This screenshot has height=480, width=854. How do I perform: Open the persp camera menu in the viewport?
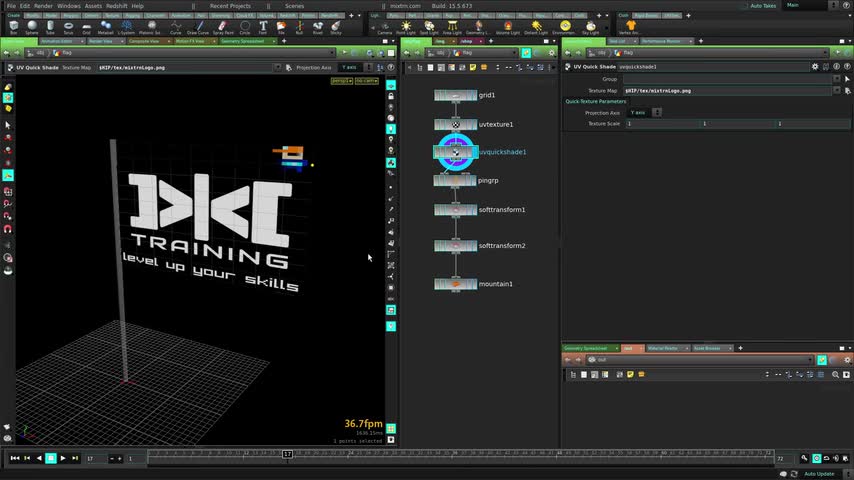342,81
